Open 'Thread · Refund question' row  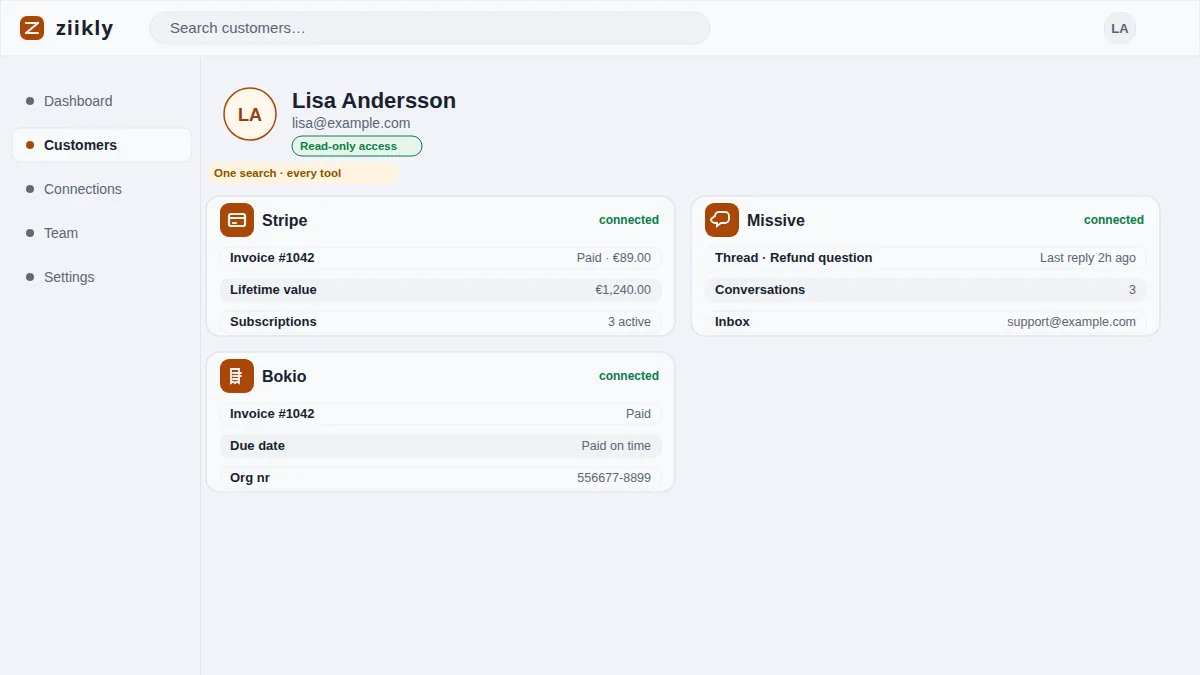pyautogui.click(x=925, y=258)
